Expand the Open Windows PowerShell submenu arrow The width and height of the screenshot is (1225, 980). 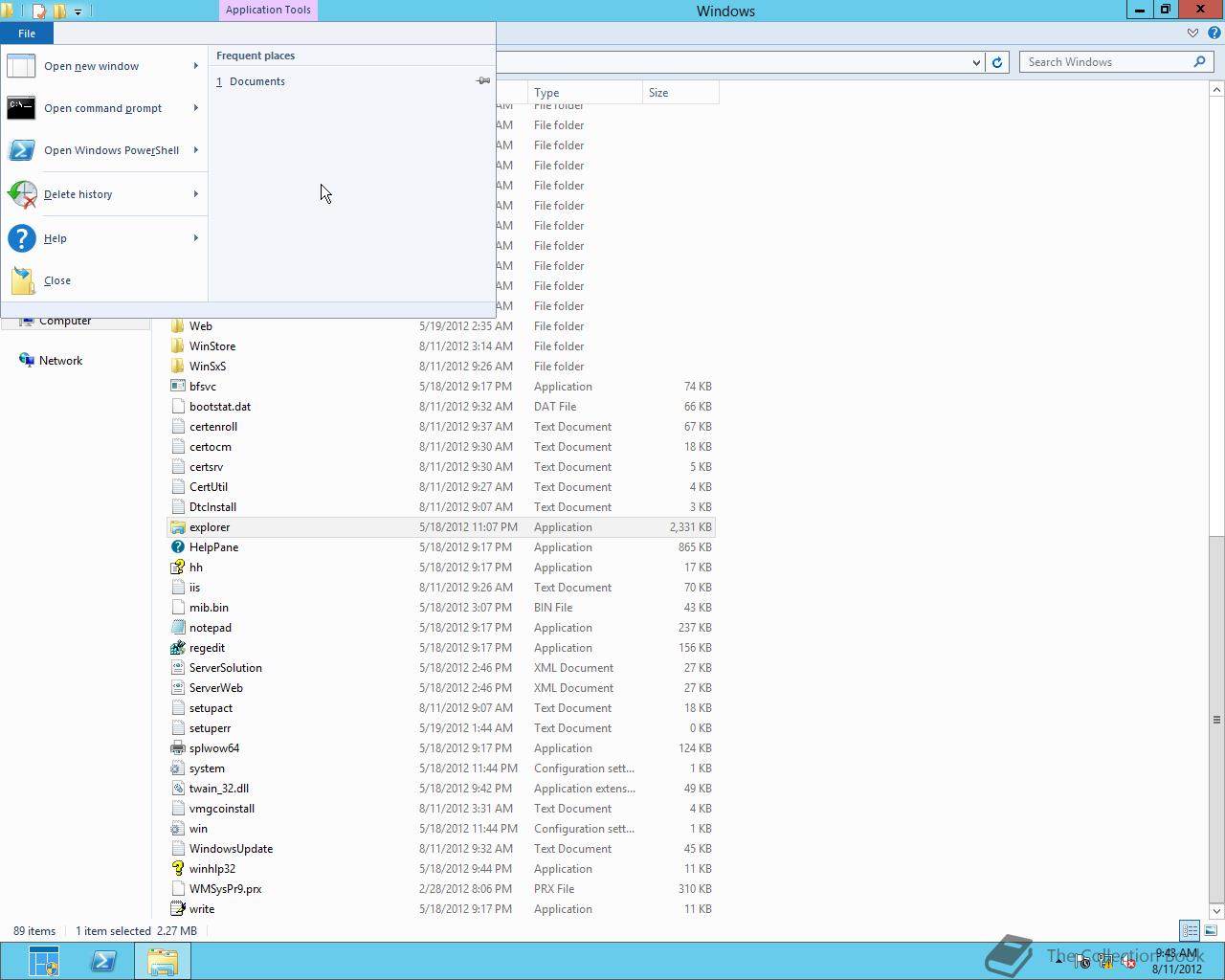click(196, 150)
